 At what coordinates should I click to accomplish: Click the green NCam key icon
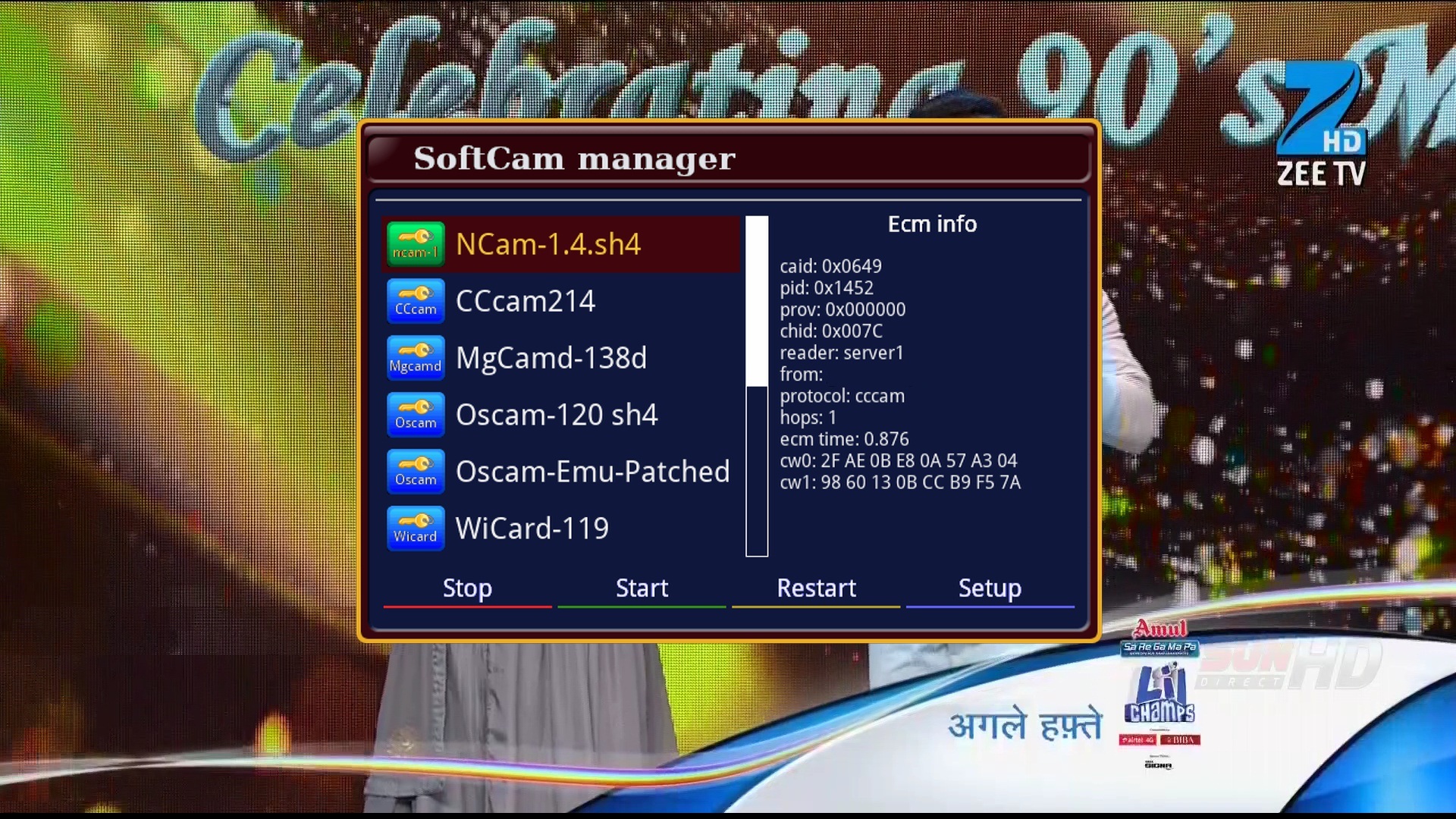[x=416, y=244]
